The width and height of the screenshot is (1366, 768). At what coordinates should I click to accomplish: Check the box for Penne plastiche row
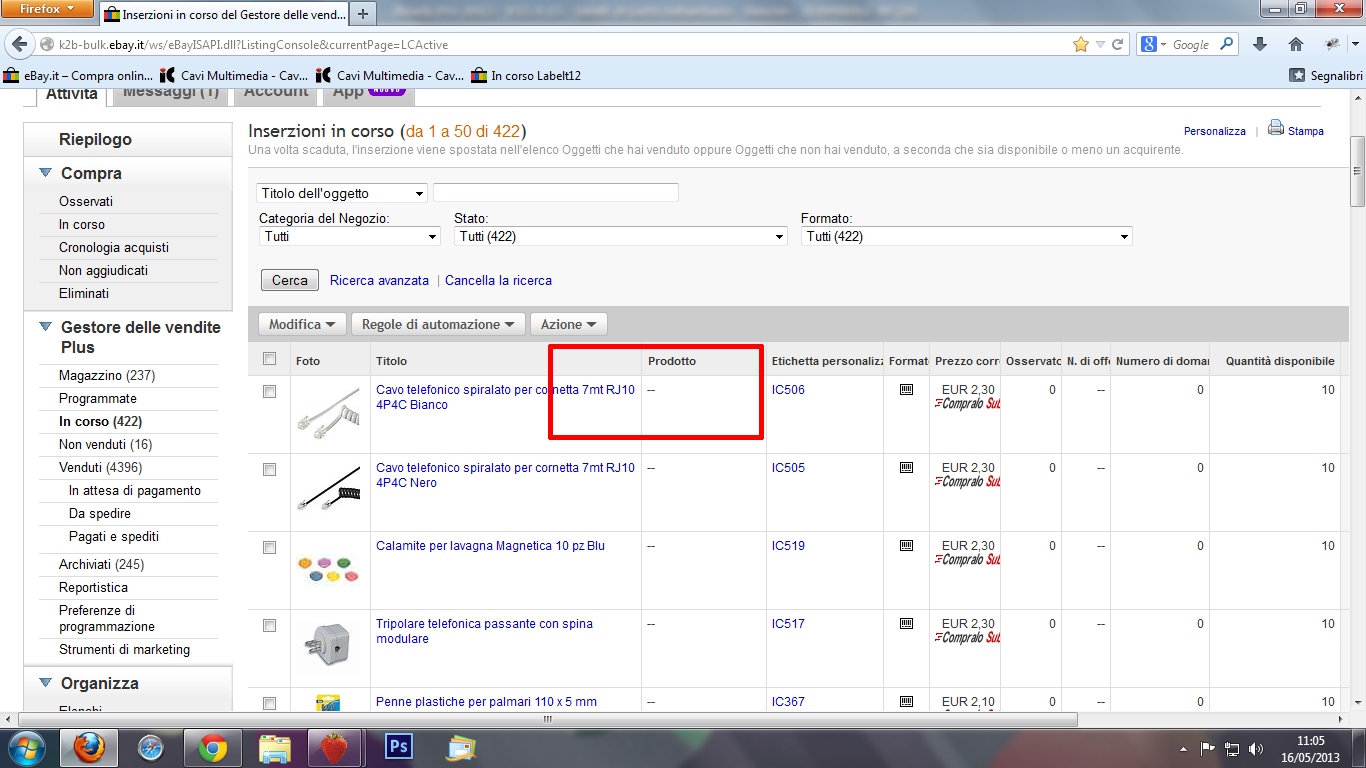pyautogui.click(x=269, y=703)
